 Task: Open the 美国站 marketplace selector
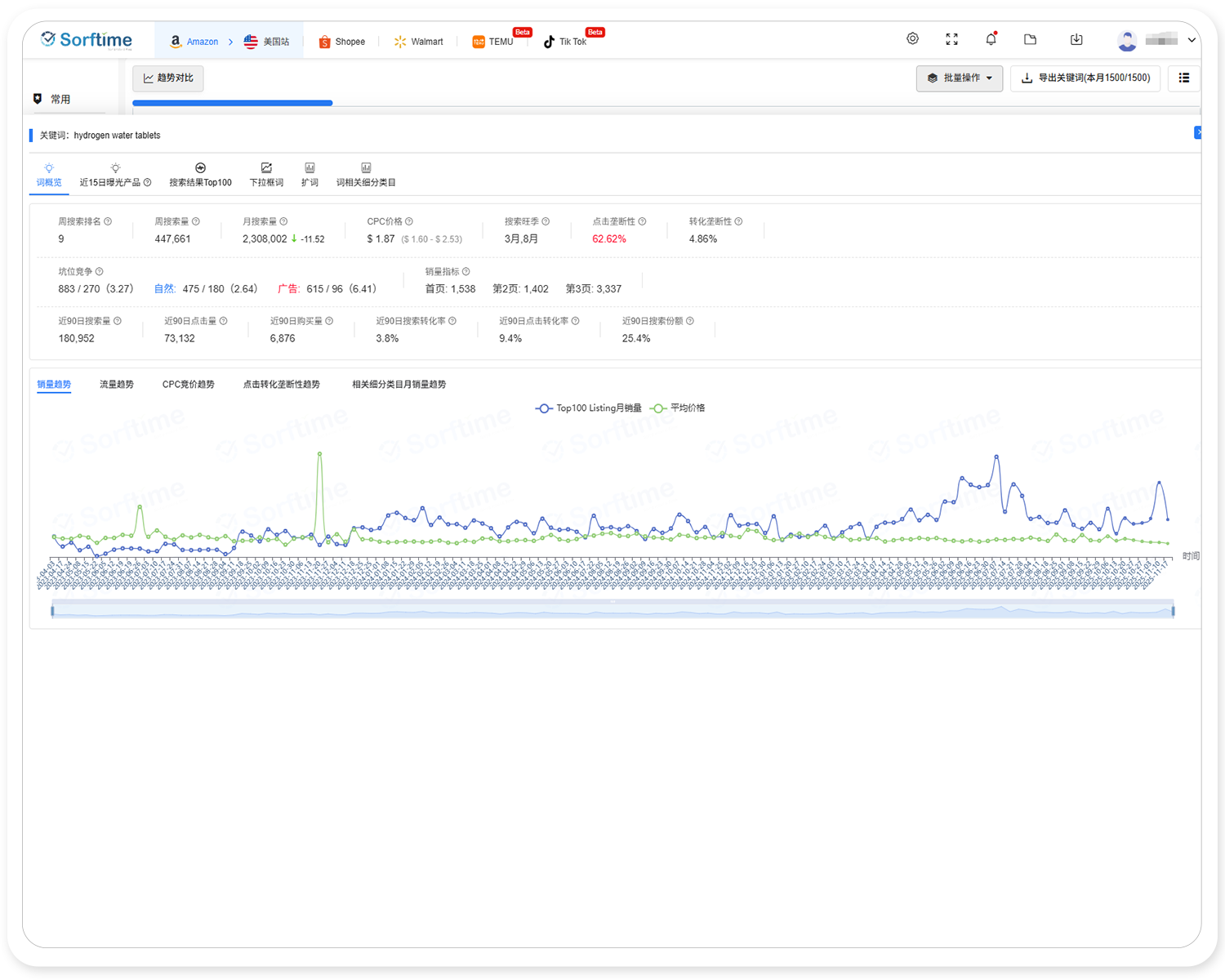click(x=267, y=42)
